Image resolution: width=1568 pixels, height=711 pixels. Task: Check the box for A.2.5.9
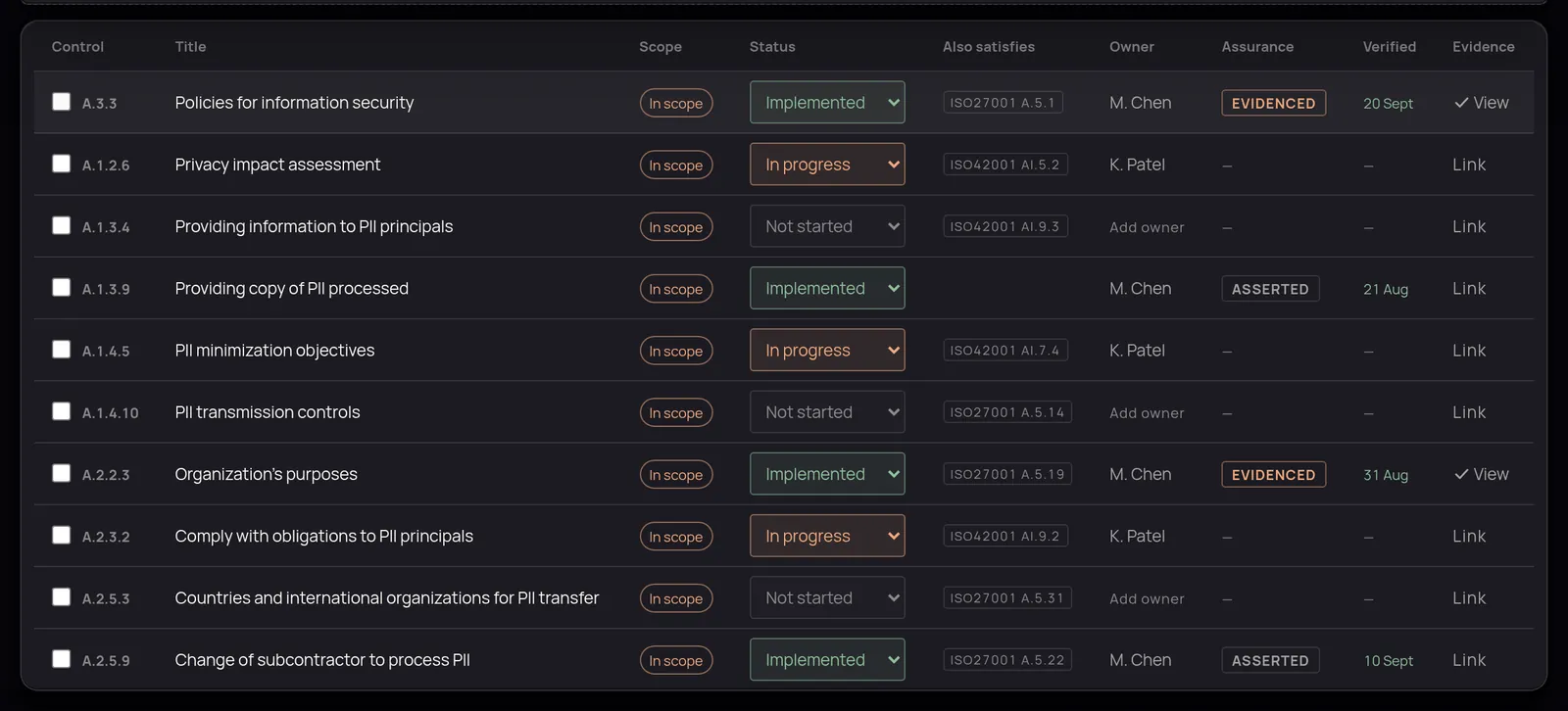click(61, 659)
